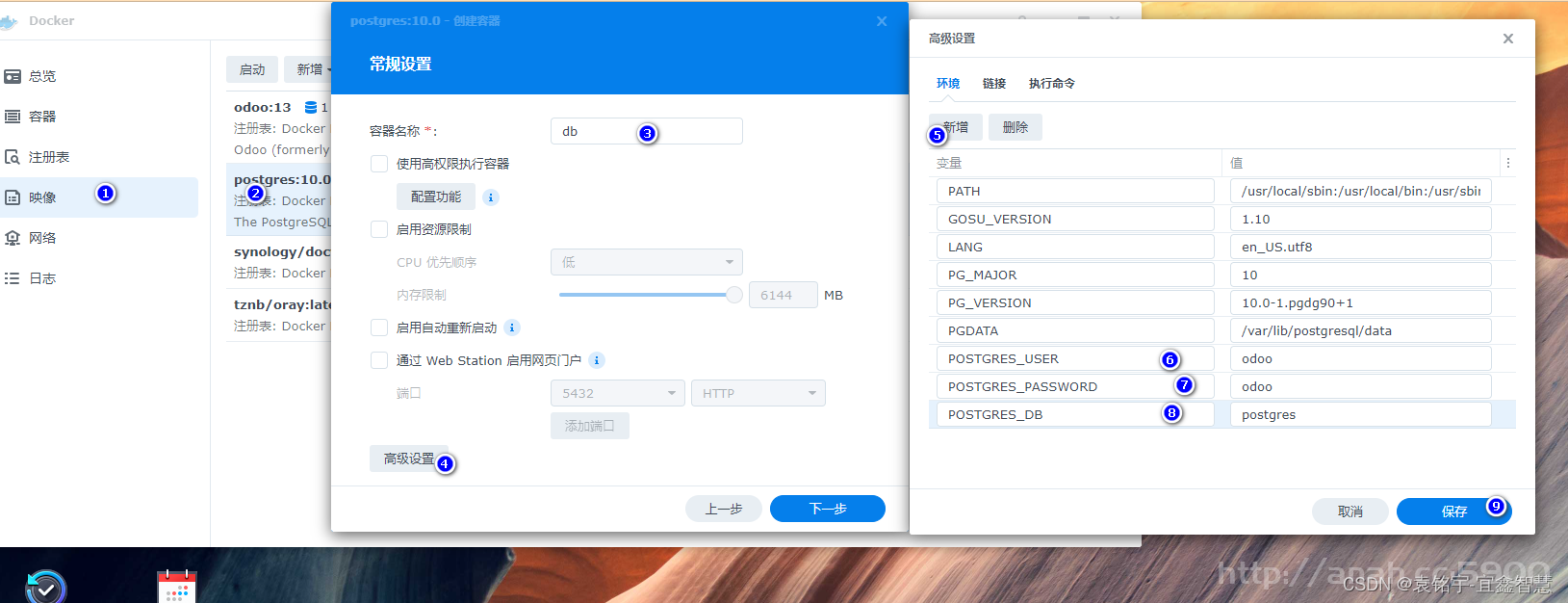Click the 内存限制 memory slider handle
The width and height of the screenshot is (1568, 603).
coord(734,295)
